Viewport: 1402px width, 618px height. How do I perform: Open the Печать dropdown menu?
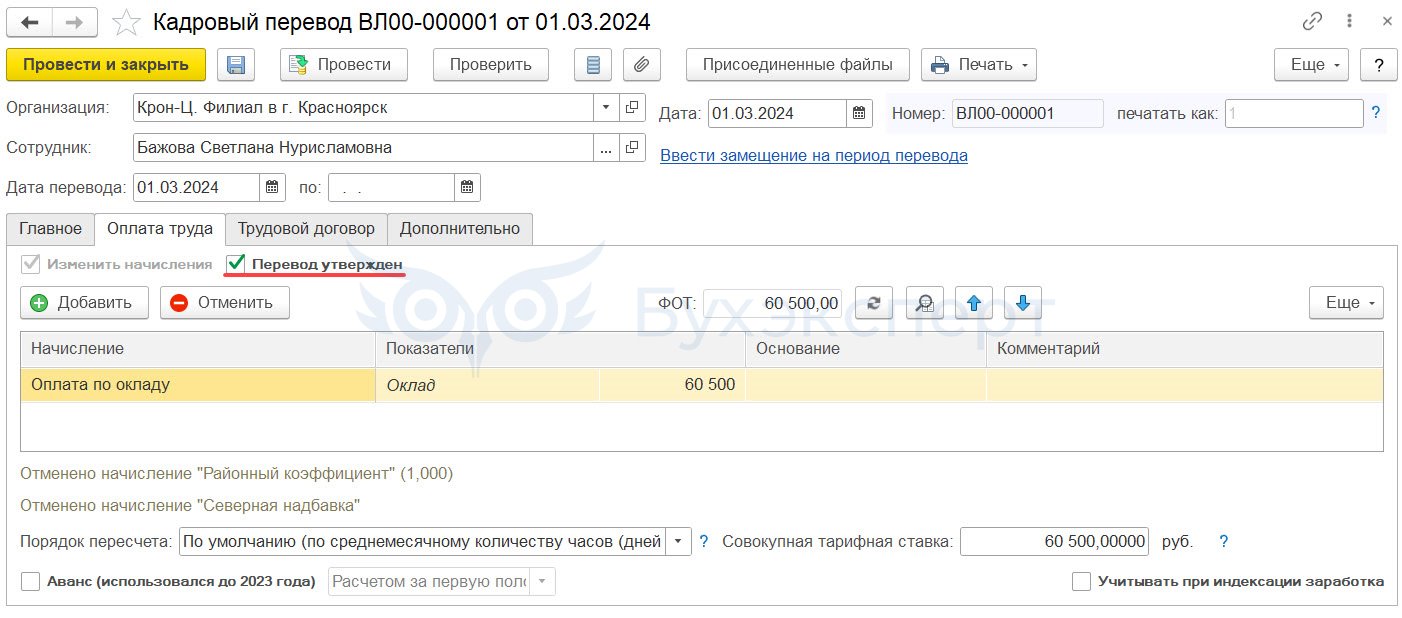[979, 65]
